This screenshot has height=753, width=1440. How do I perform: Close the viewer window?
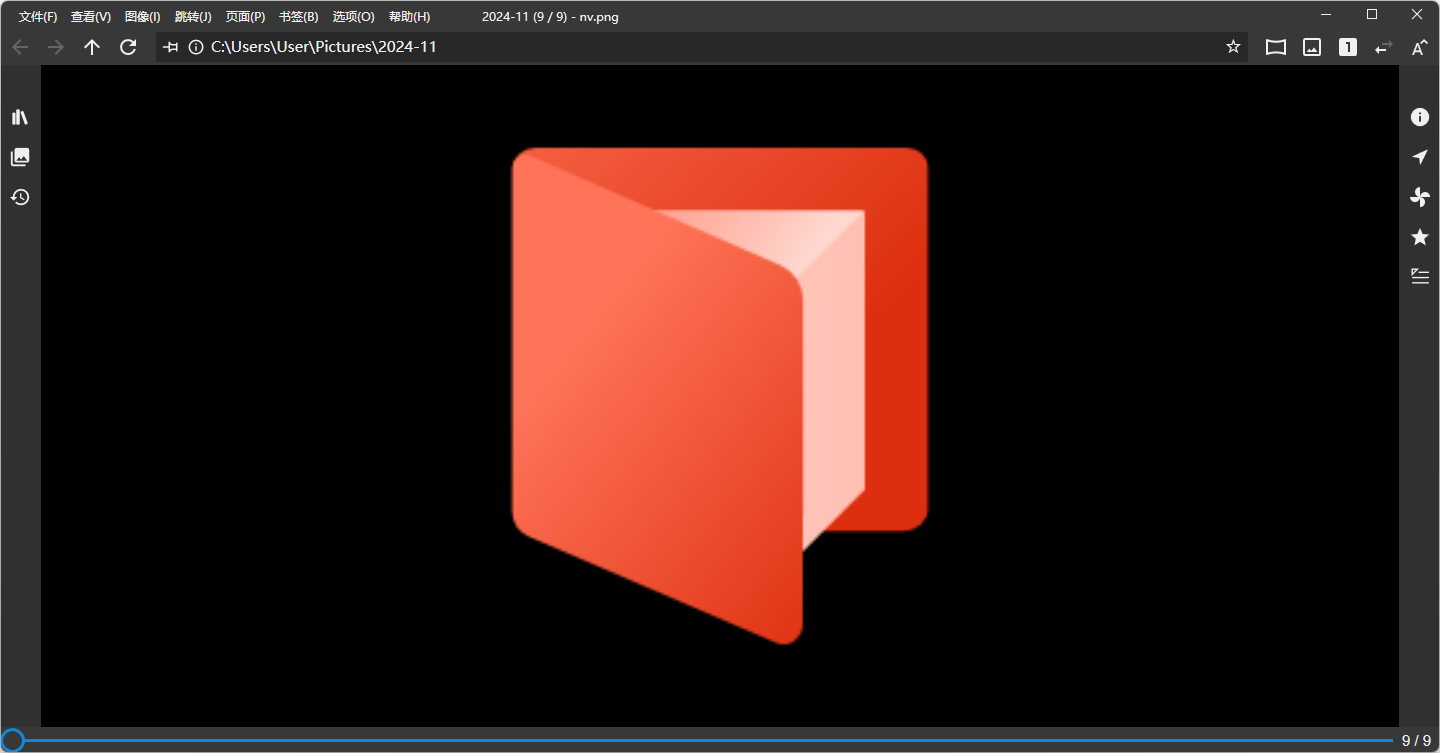coord(1417,15)
